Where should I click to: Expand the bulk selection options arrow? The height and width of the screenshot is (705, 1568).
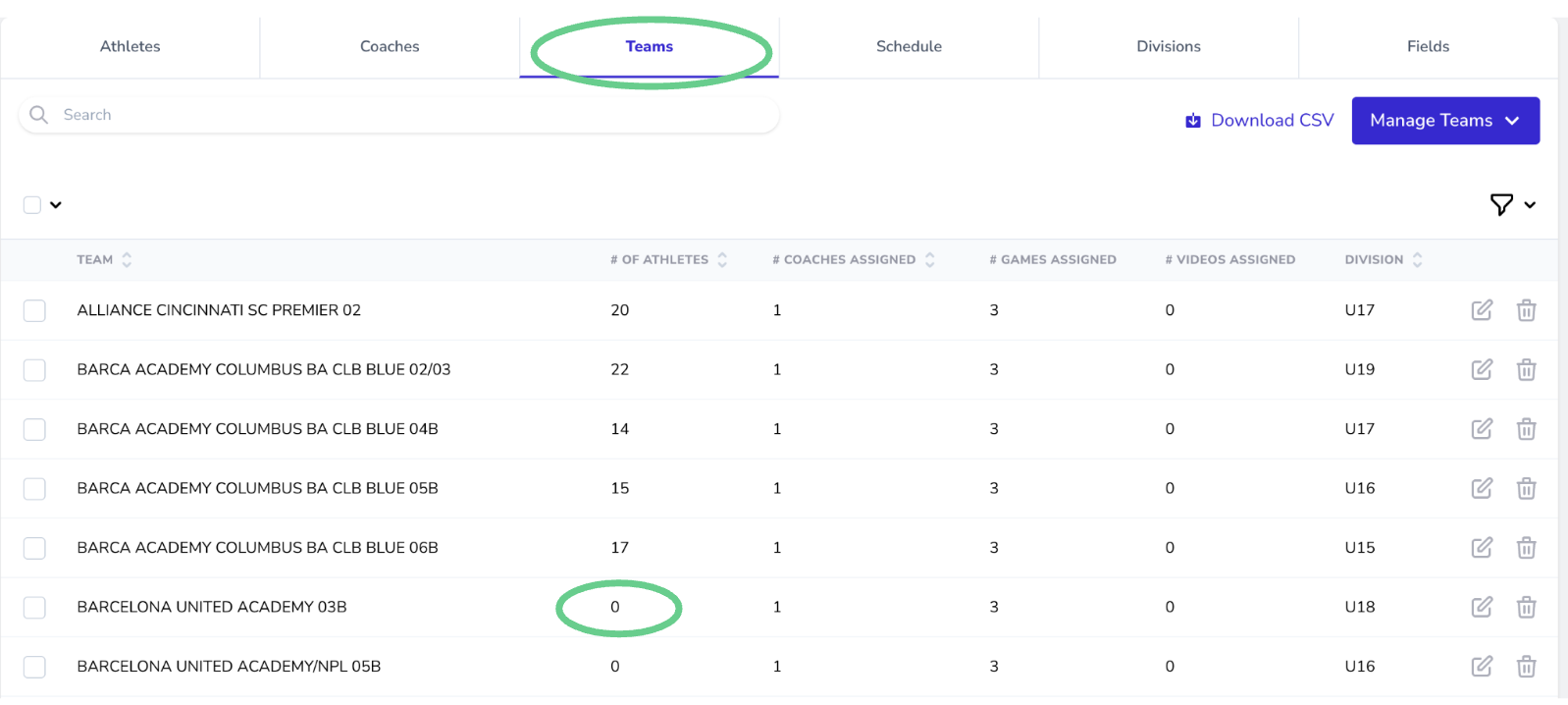(56, 205)
